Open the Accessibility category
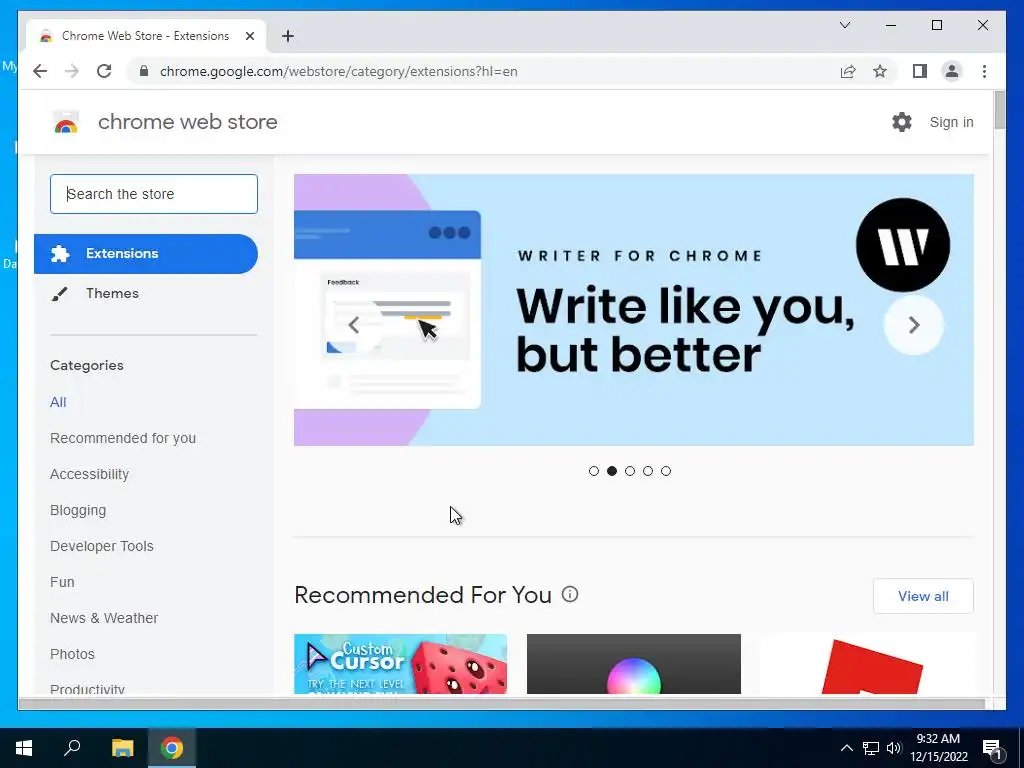Screen dimensions: 1024x768 click(89, 474)
